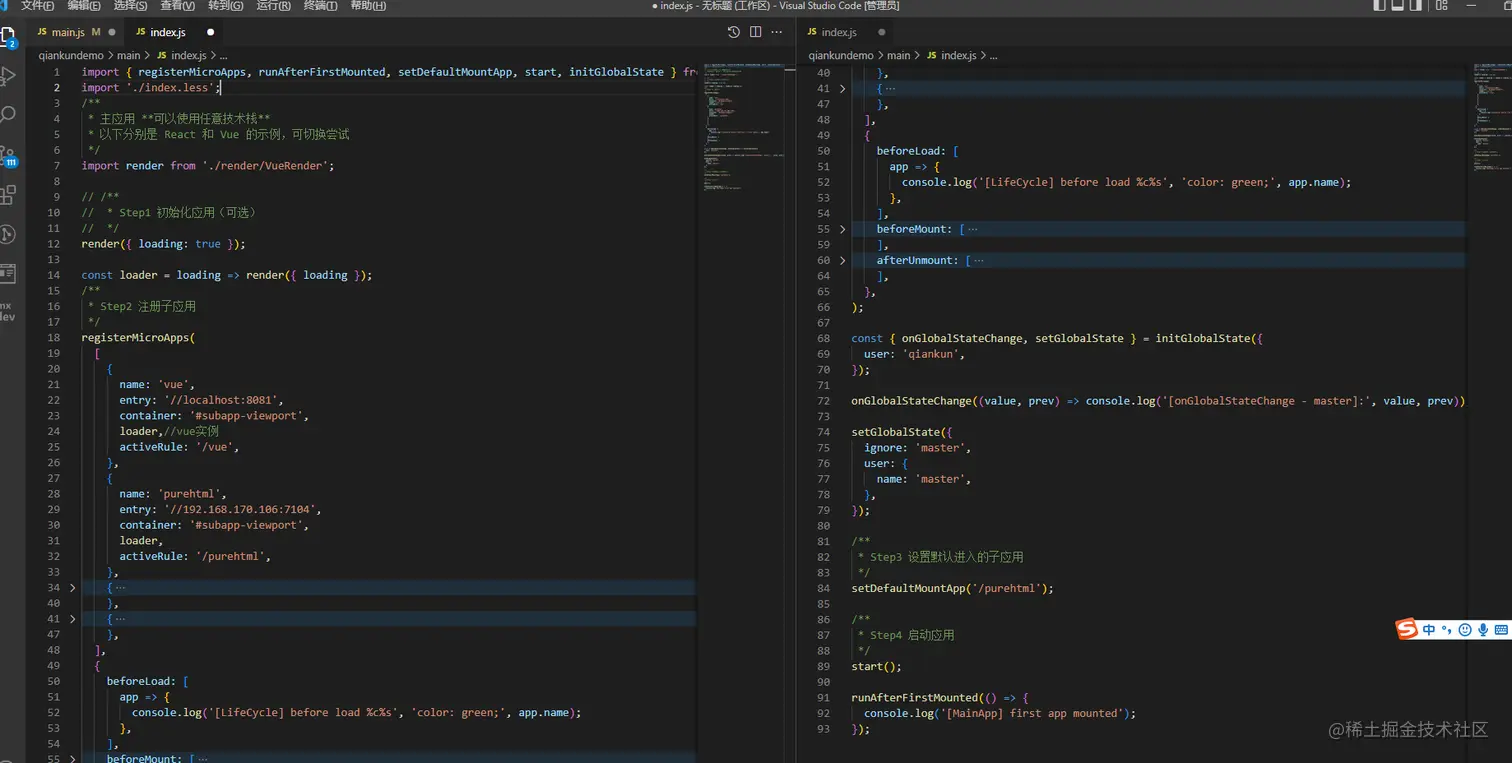1512x763 pixels.
Task: Click './index.less' import on line 2
Action: (x=170, y=88)
